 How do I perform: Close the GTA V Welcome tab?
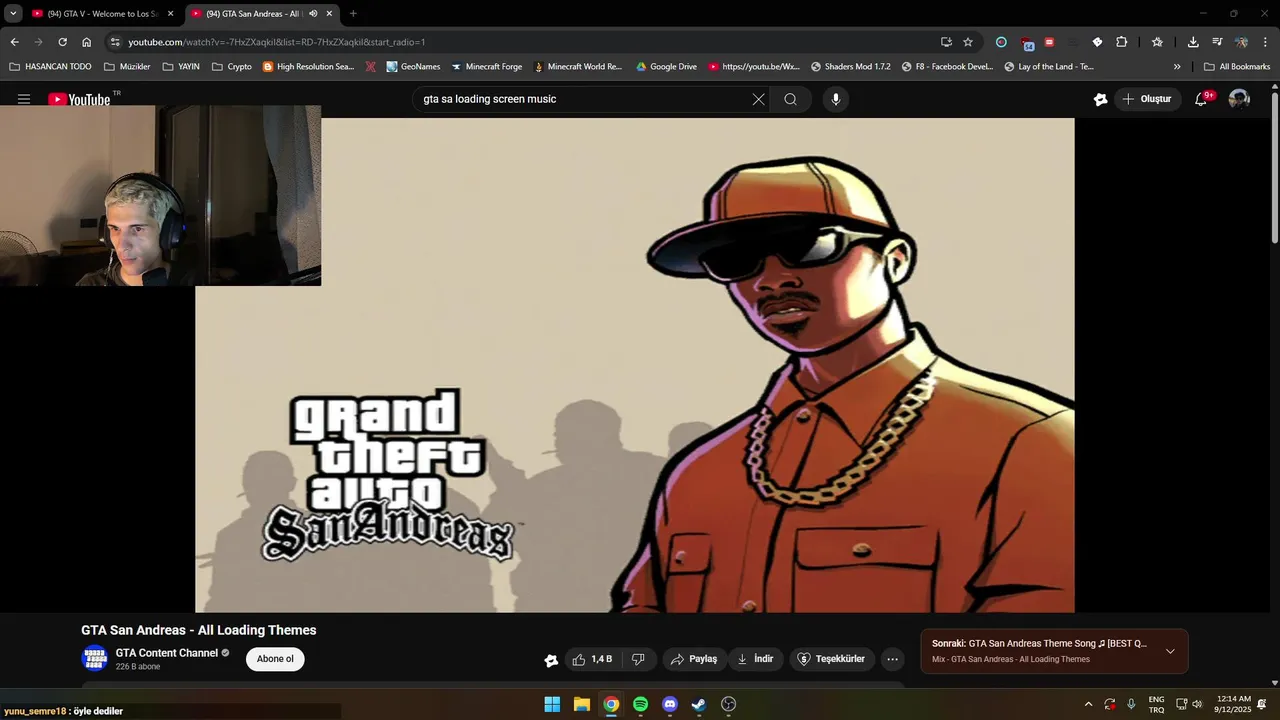[x=170, y=14]
